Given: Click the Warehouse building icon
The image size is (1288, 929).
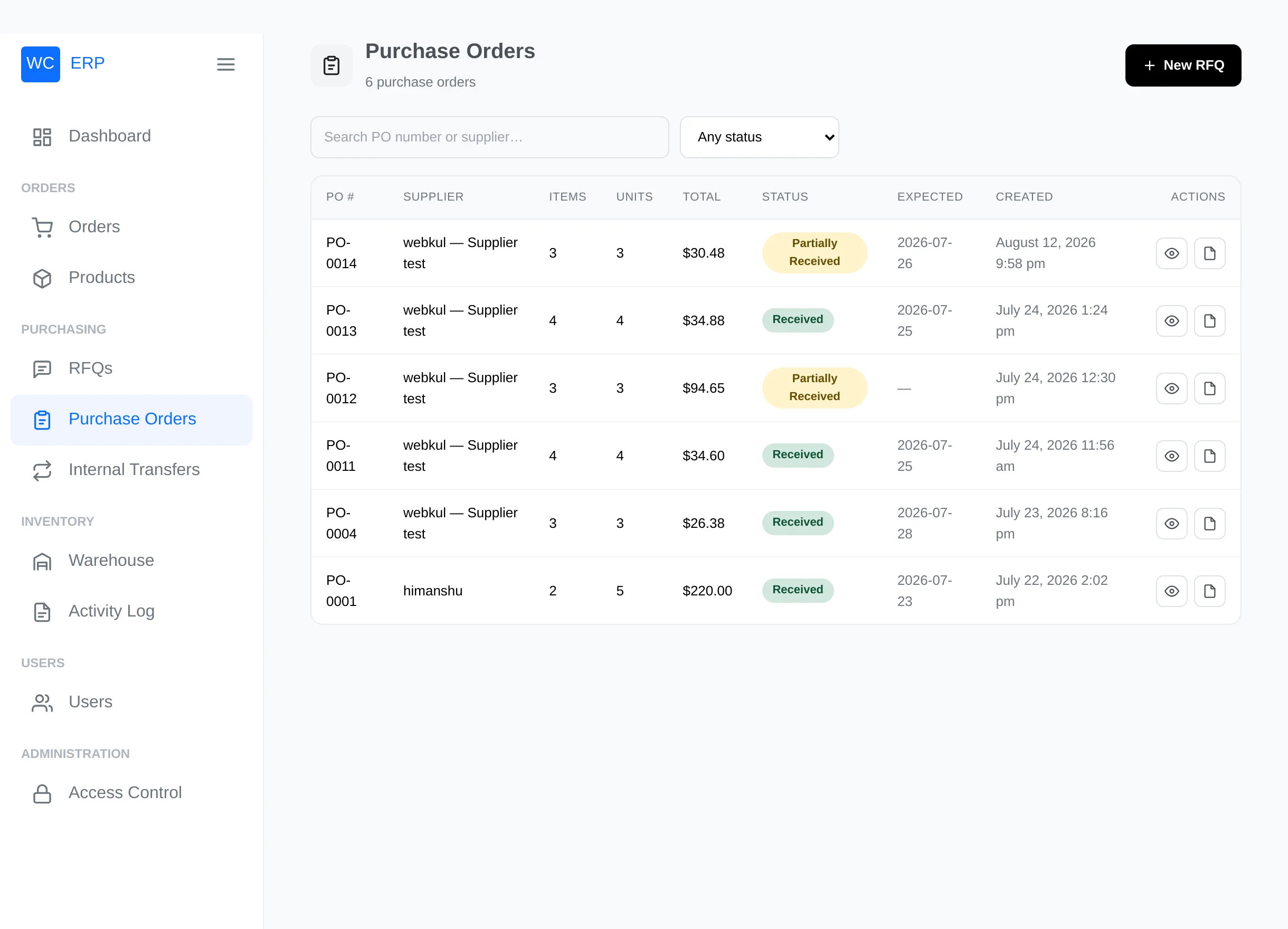Looking at the screenshot, I should [x=42, y=561].
